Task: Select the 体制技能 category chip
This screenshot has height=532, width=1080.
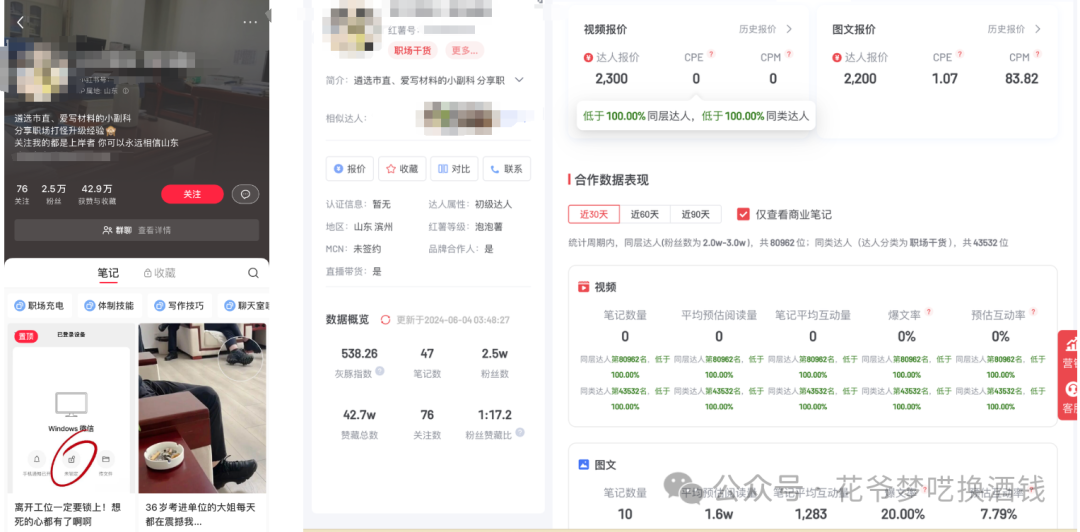Action: pyautogui.click(x=110, y=305)
